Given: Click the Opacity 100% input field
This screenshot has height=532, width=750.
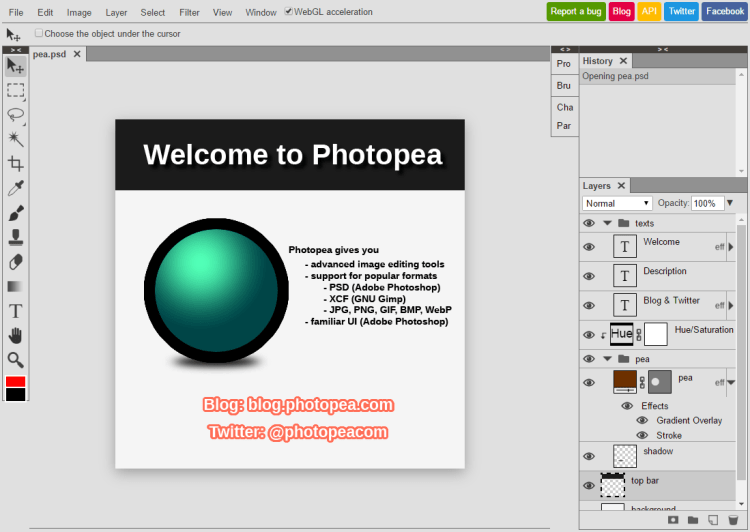Looking at the screenshot, I should pos(707,203).
